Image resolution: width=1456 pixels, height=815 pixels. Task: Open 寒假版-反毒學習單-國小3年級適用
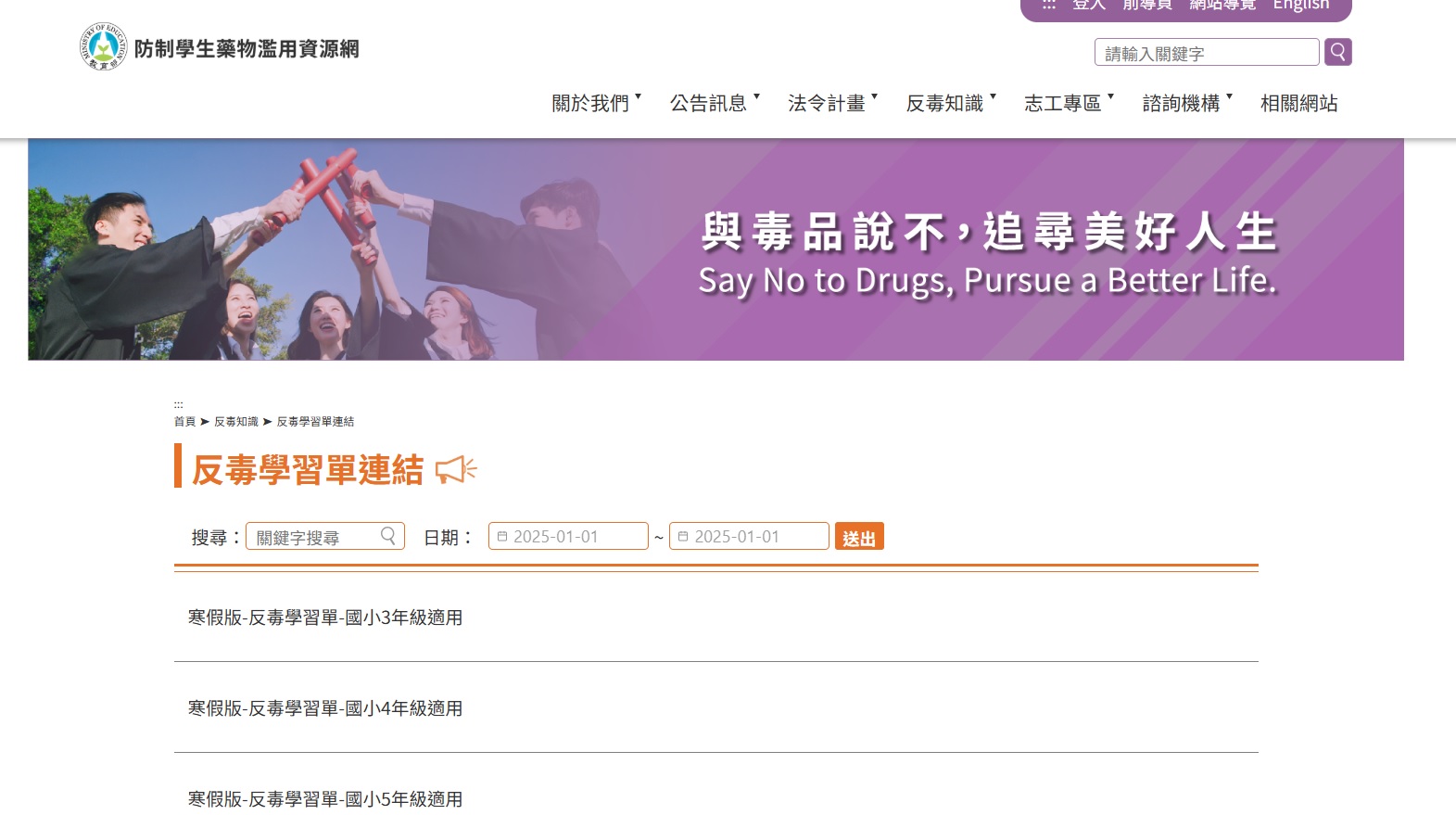click(x=325, y=618)
